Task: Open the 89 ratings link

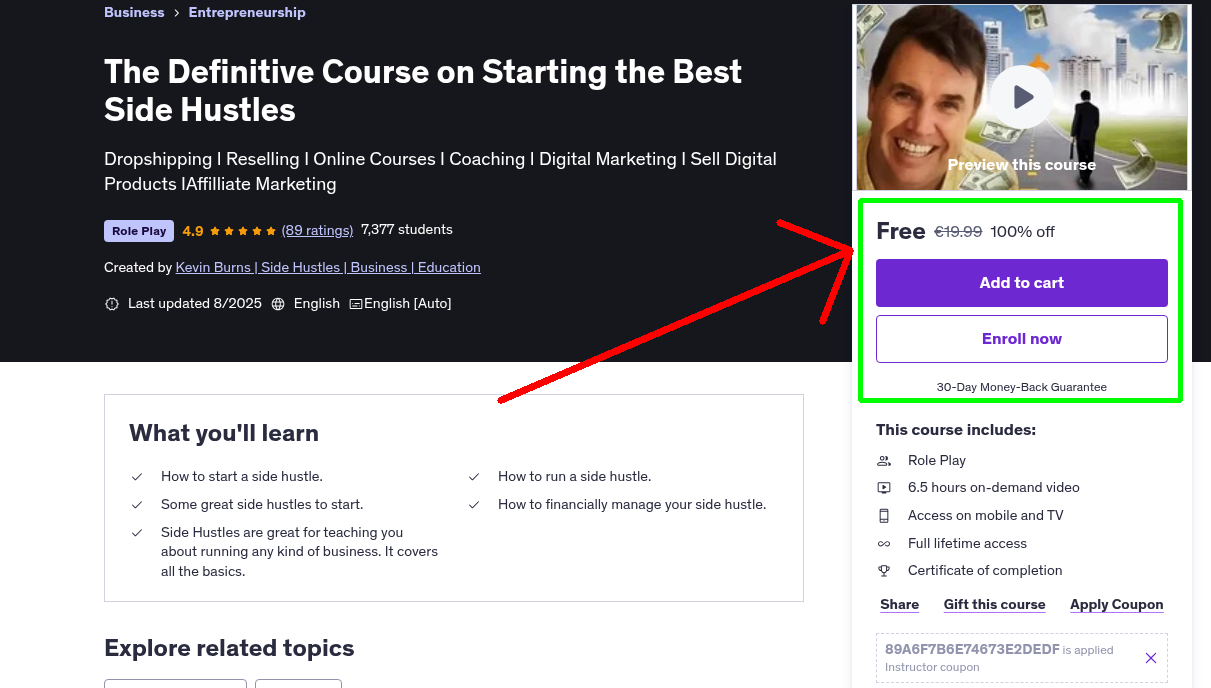Action: tap(317, 230)
